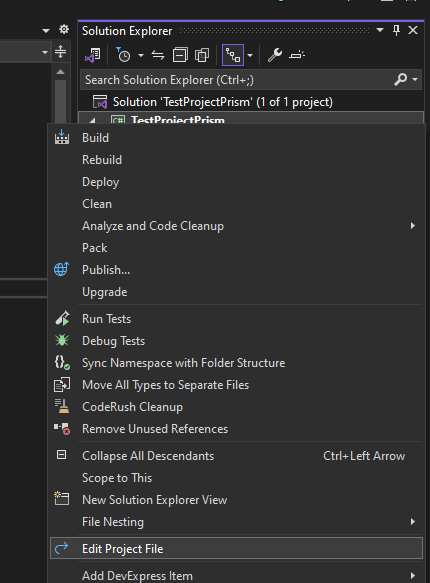
Task: Click the Pending Changes Filter clock icon
Action: 123,55
